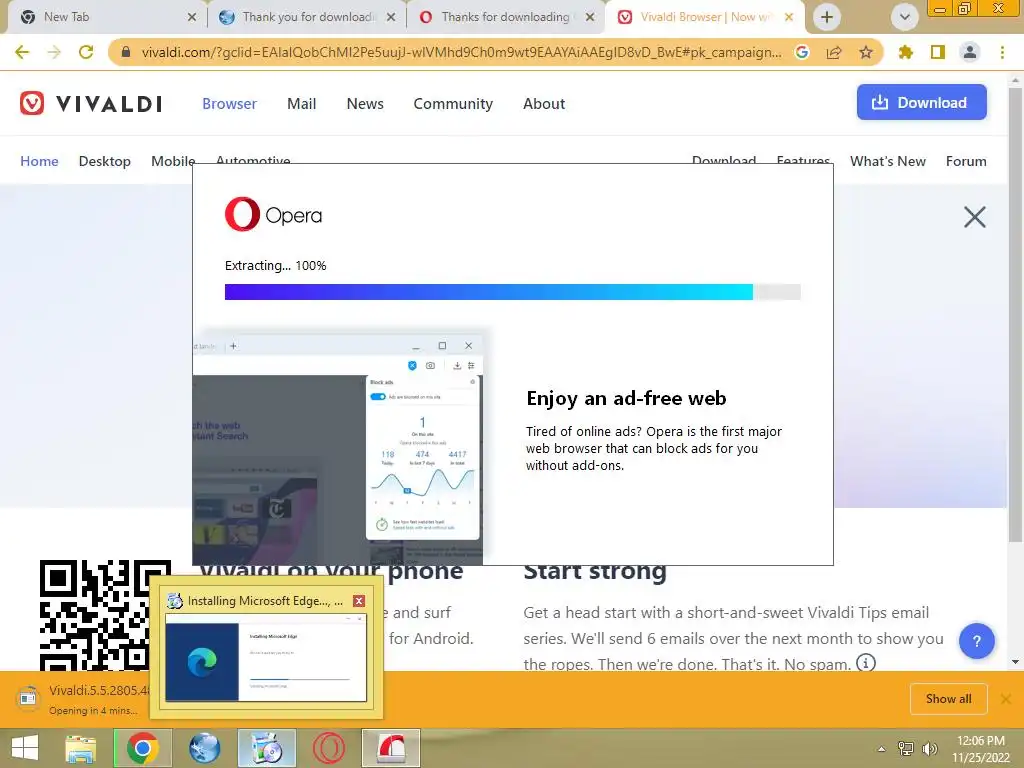1024x768 pixels.
Task: Click the Vivaldi logo
Action: click(91, 103)
